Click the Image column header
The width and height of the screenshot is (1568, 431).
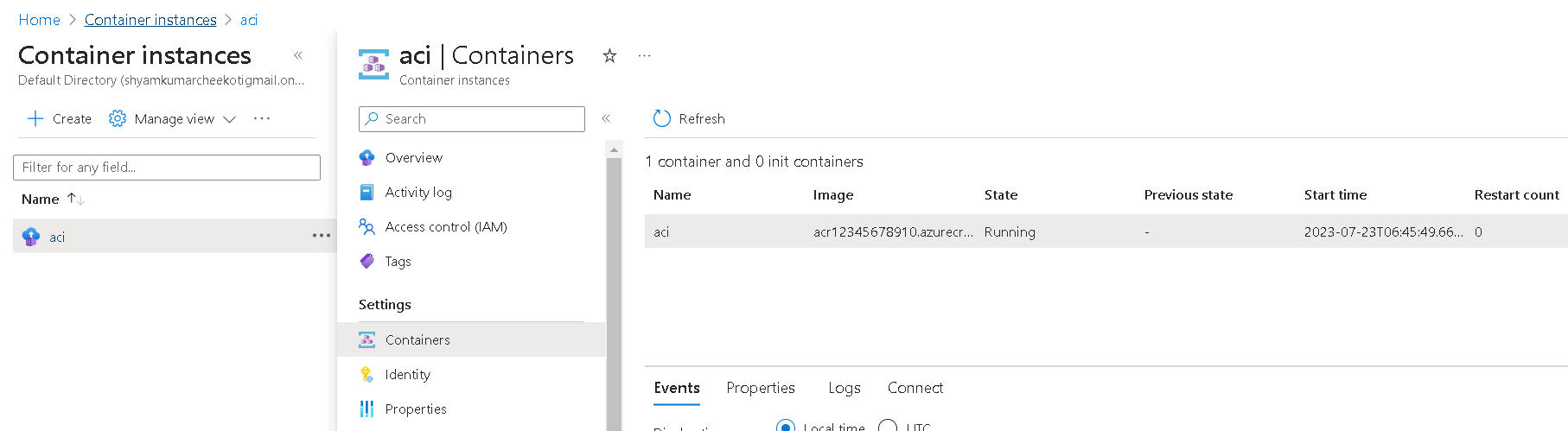833,195
